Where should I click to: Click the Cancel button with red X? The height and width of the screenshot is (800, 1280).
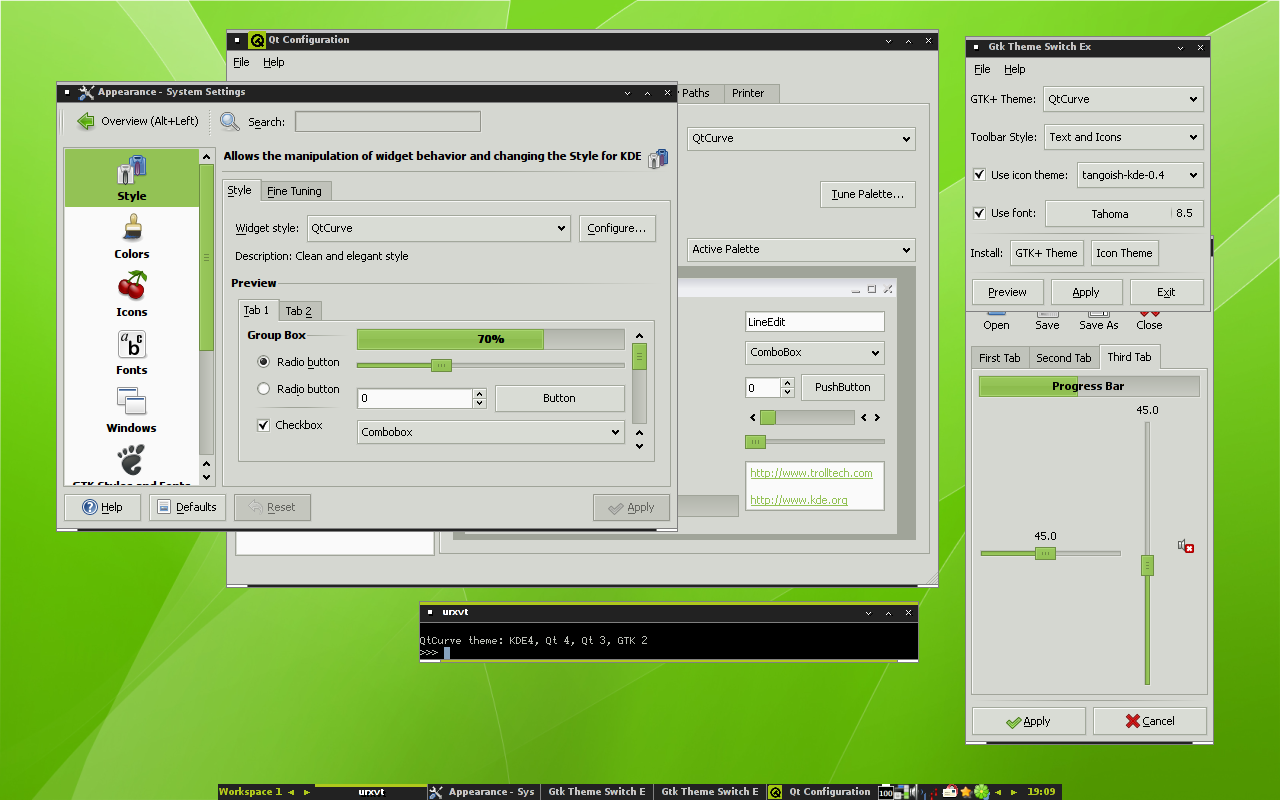(1150, 721)
